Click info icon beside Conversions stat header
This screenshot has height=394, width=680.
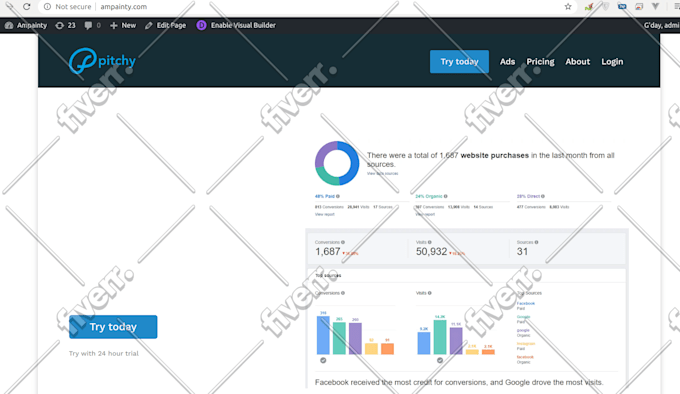click(343, 242)
